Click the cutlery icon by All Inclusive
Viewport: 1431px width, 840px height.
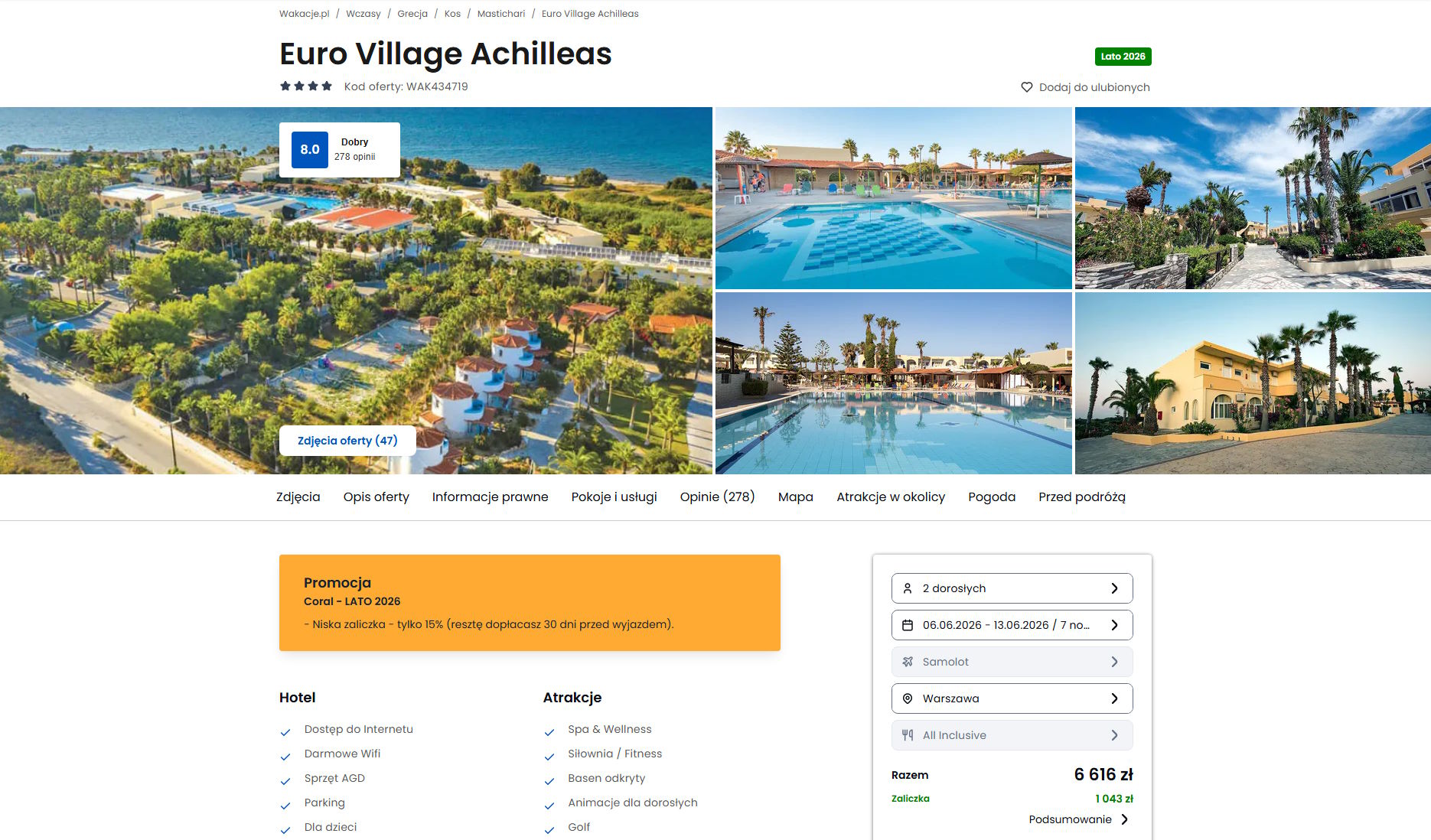(x=908, y=735)
